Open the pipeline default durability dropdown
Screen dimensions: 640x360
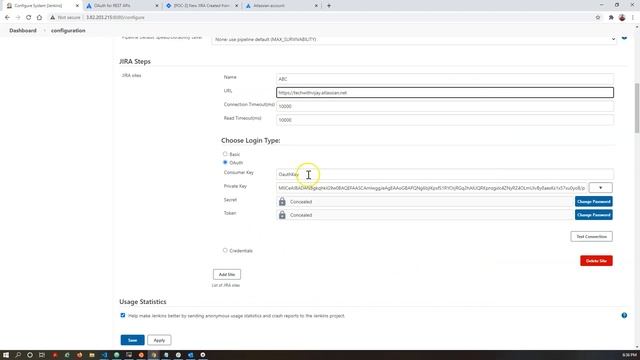[414, 39]
